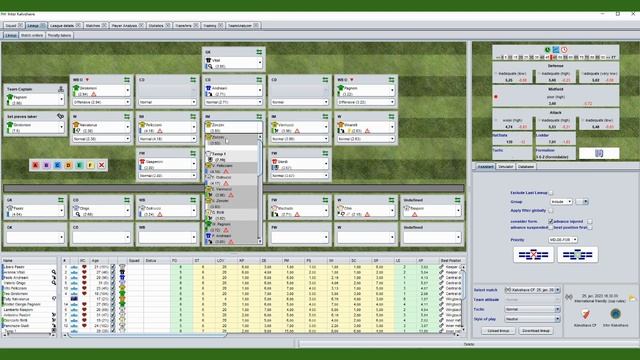Toggle checkbox in Libero Pasini table row
This screenshot has width=640, height=360.
click(113, 267)
